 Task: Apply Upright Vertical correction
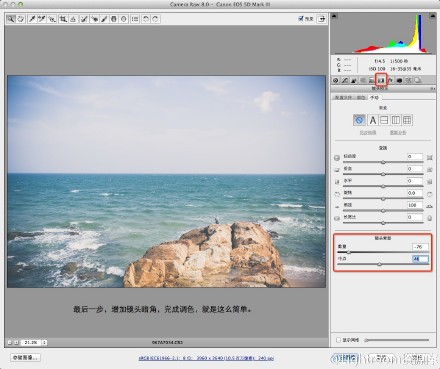pyautogui.click(x=395, y=120)
